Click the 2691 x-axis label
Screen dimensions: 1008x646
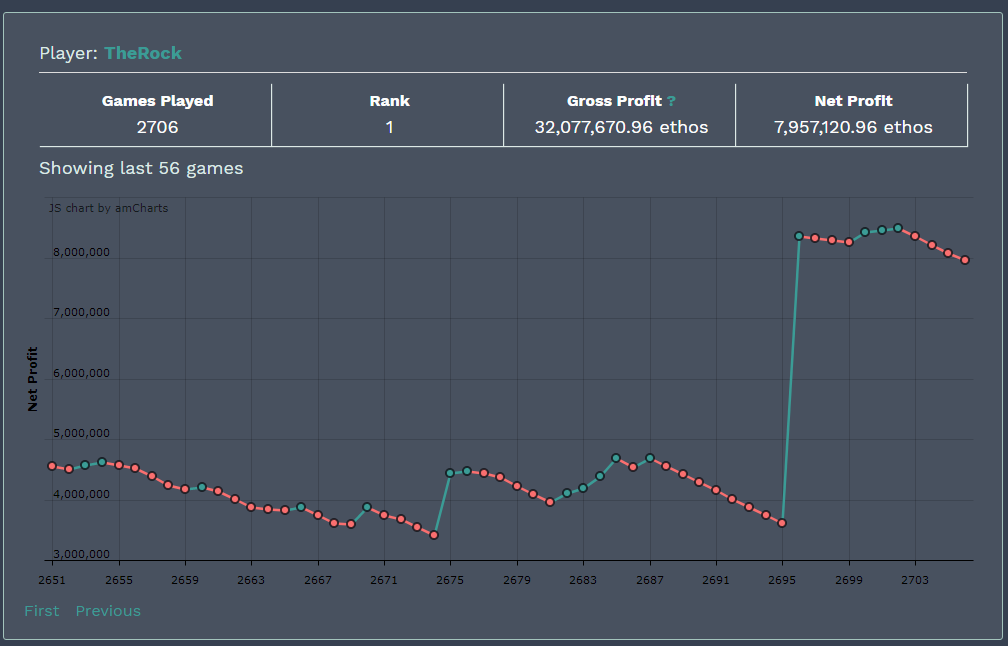tap(716, 580)
